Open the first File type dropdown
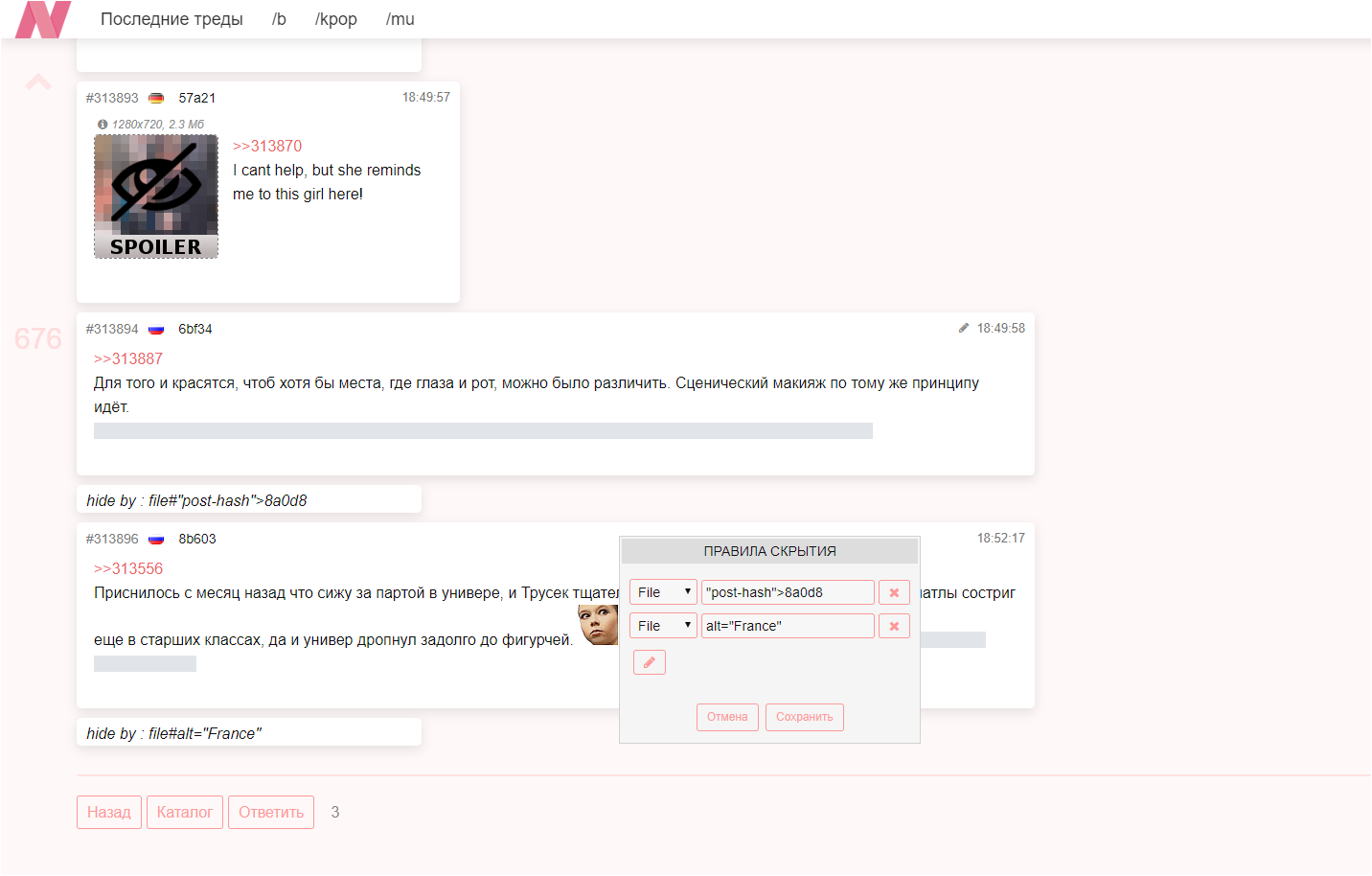 [663, 592]
